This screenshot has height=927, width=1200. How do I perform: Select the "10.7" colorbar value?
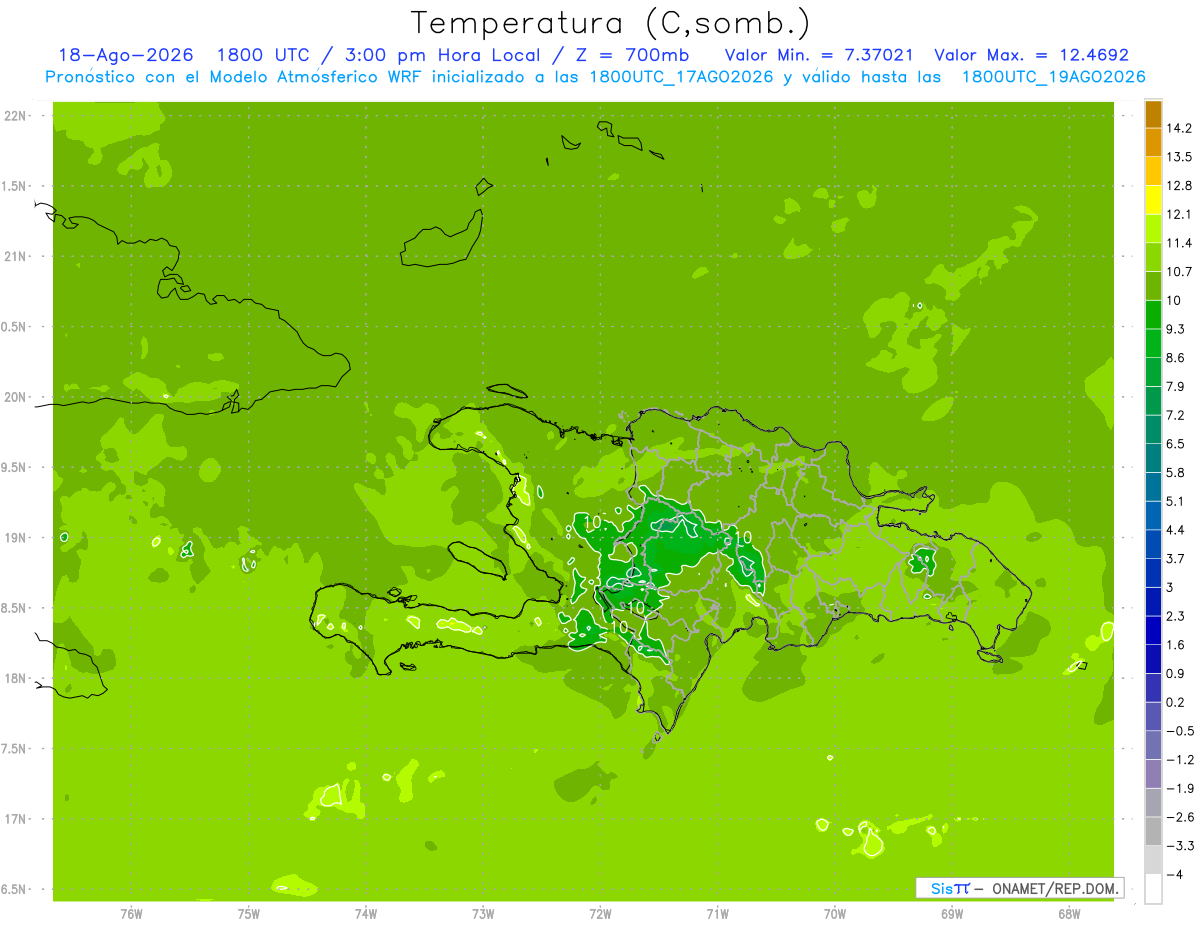pos(1180,271)
